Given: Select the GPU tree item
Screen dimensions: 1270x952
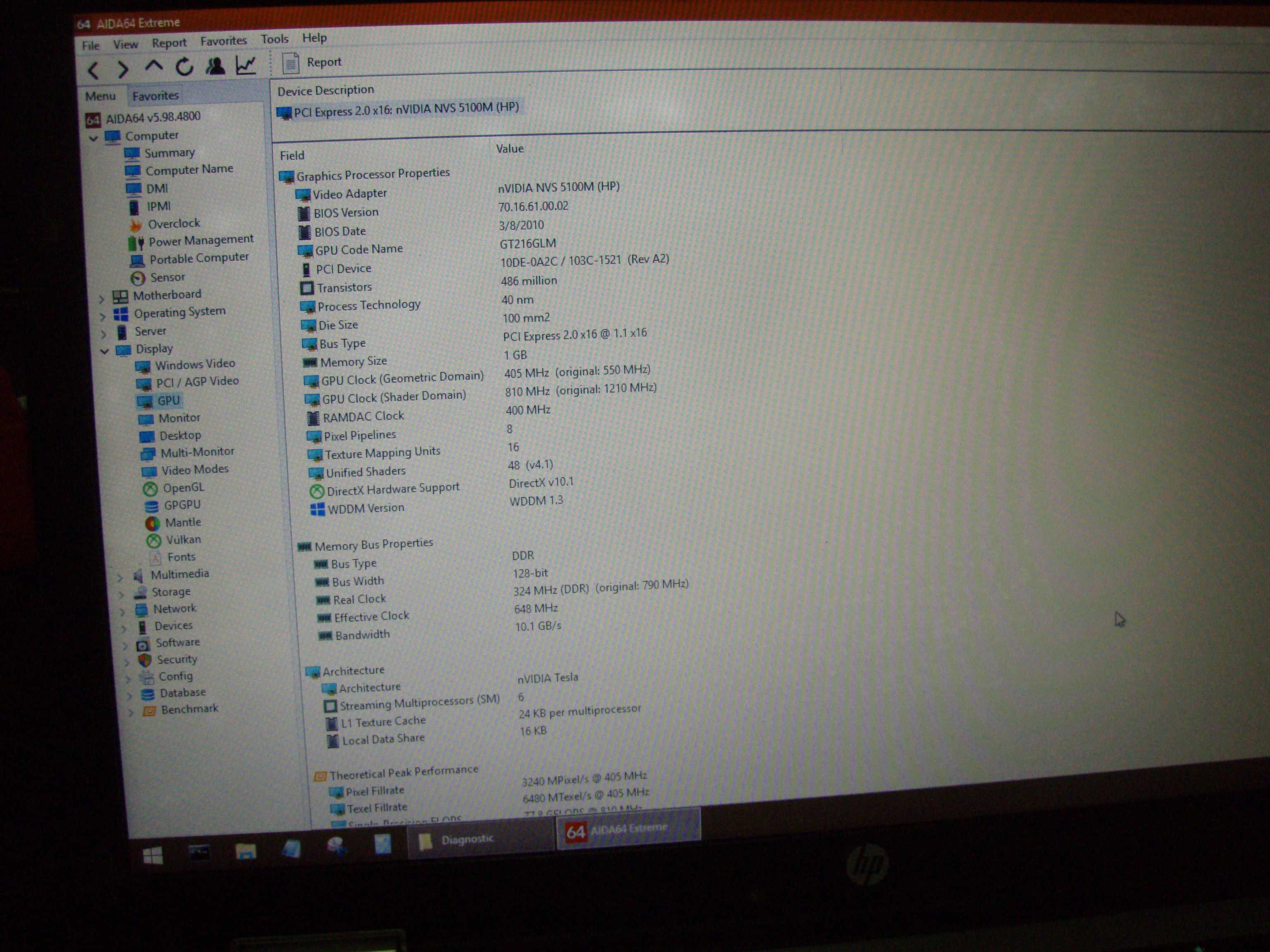Looking at the screenshot, I should pyautogui.click(x=160, y=400).
